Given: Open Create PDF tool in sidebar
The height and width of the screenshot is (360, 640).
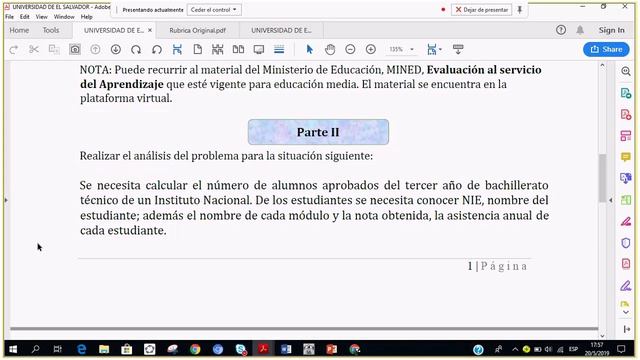Looking at the screenshot, I should [x=626, y=114].
